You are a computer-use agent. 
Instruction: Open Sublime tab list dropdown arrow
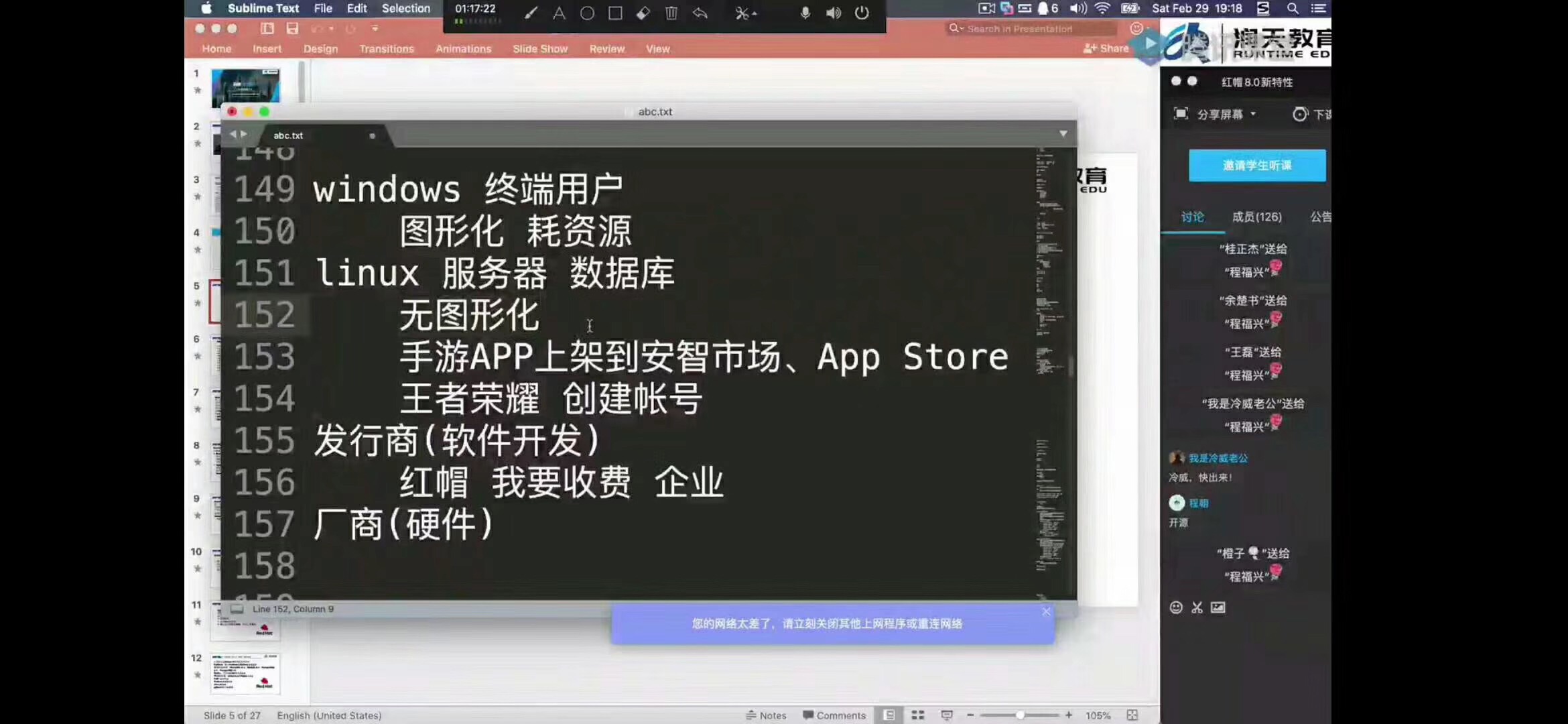click(1063, 134)
